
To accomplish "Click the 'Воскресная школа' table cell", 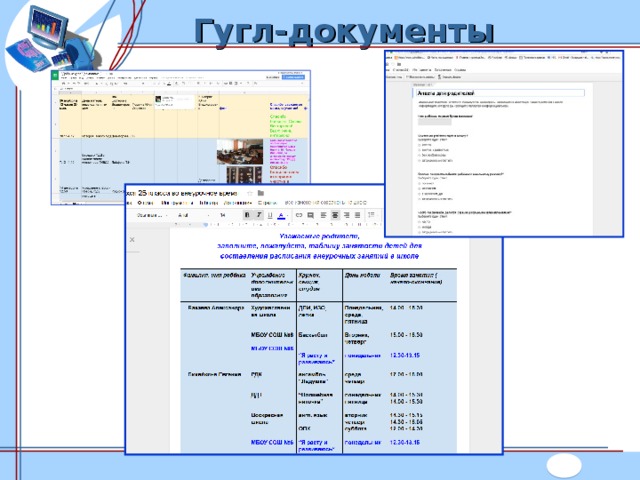I will coord(267,419).
